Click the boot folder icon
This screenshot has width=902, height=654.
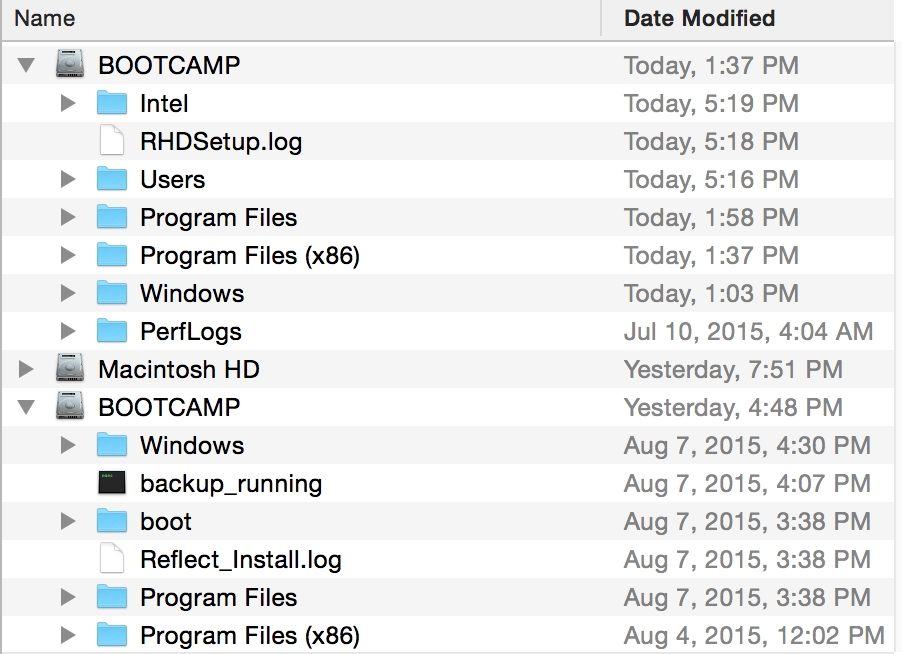[112, 521]
